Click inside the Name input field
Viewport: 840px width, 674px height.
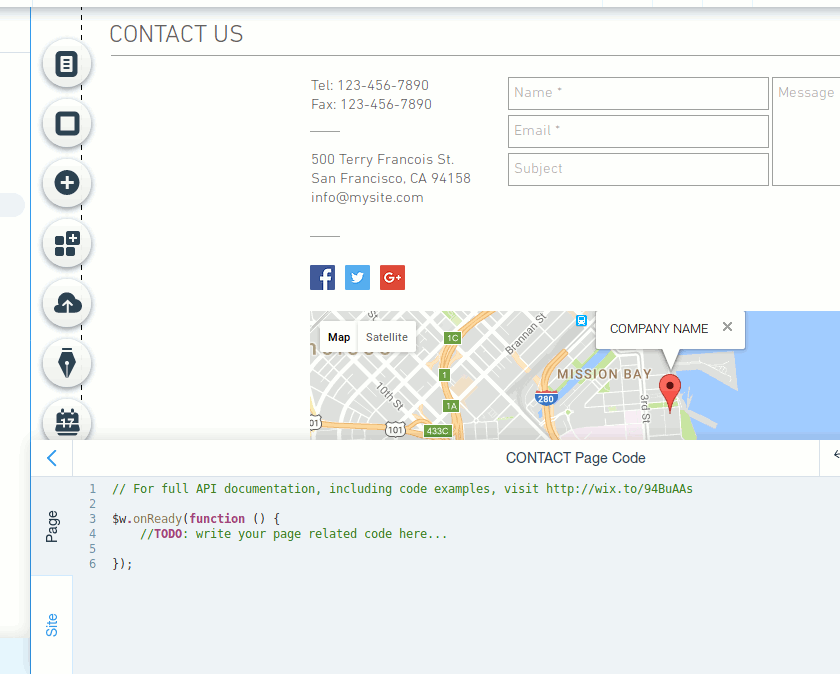tap(637, 93)
